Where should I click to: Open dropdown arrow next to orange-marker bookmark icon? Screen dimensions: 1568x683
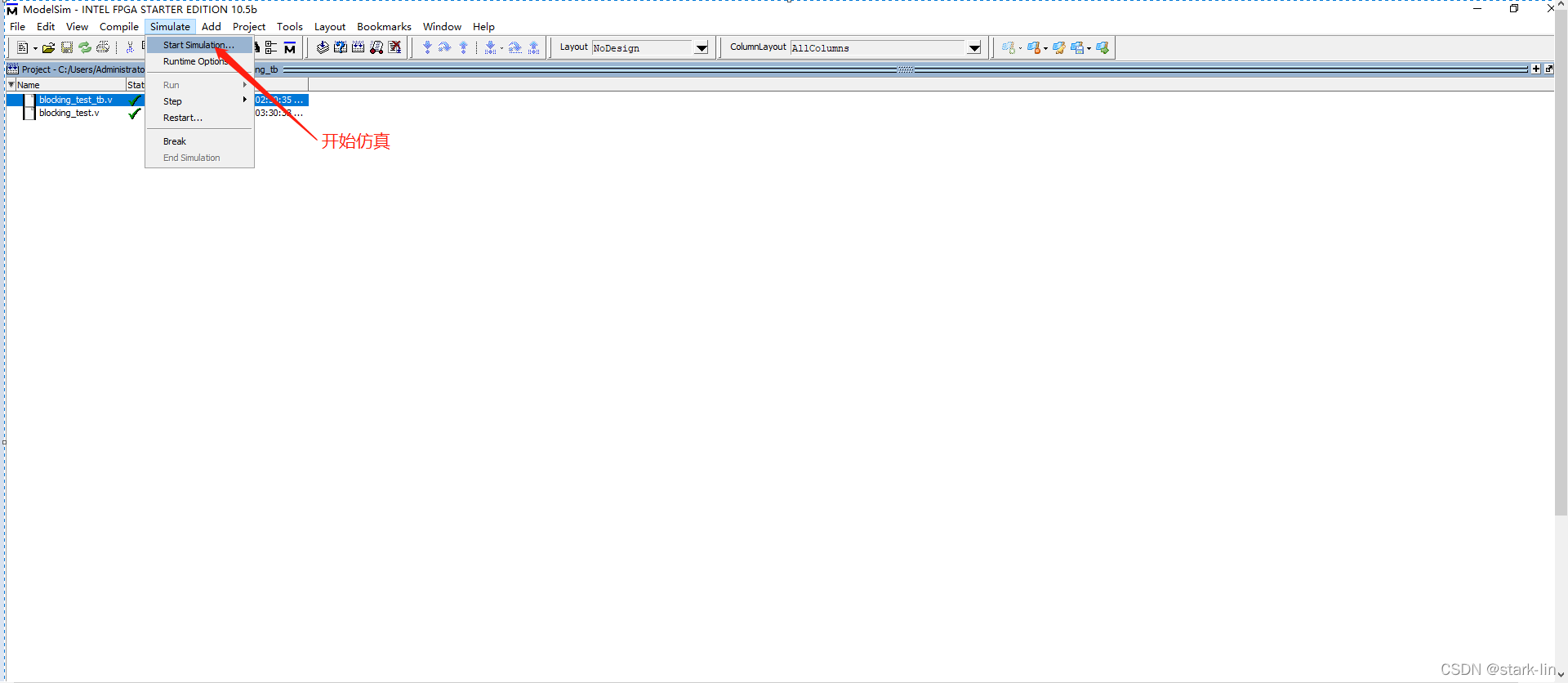coord(1045,48)
